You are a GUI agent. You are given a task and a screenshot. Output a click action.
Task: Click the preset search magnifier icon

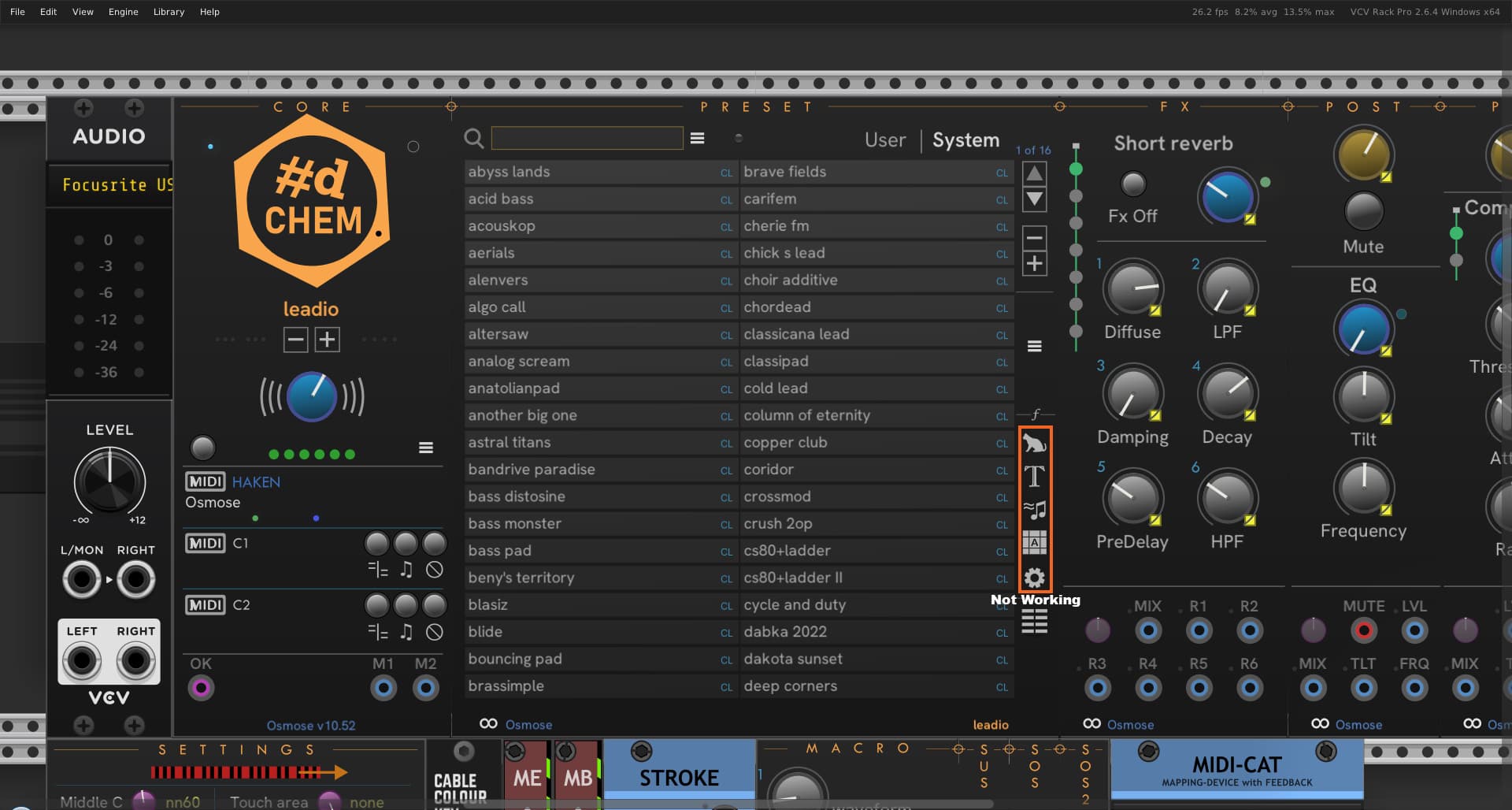pyautogui.click(x=473, y=139)
